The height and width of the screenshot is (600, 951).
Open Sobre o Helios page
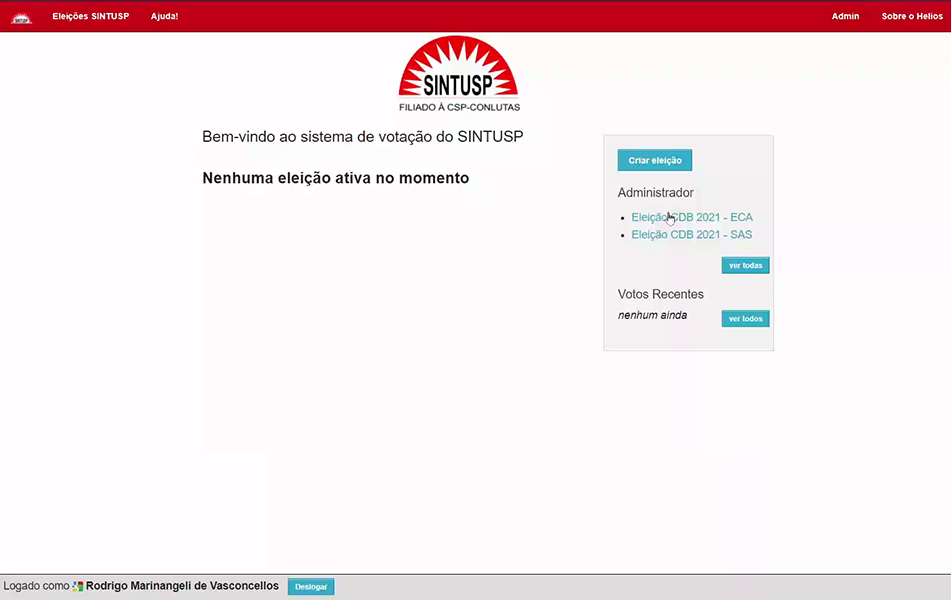[x=911, y=17]
